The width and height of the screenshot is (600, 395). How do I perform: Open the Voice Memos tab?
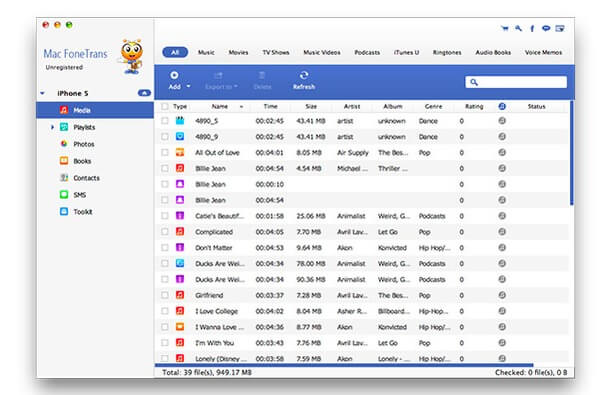543,52
